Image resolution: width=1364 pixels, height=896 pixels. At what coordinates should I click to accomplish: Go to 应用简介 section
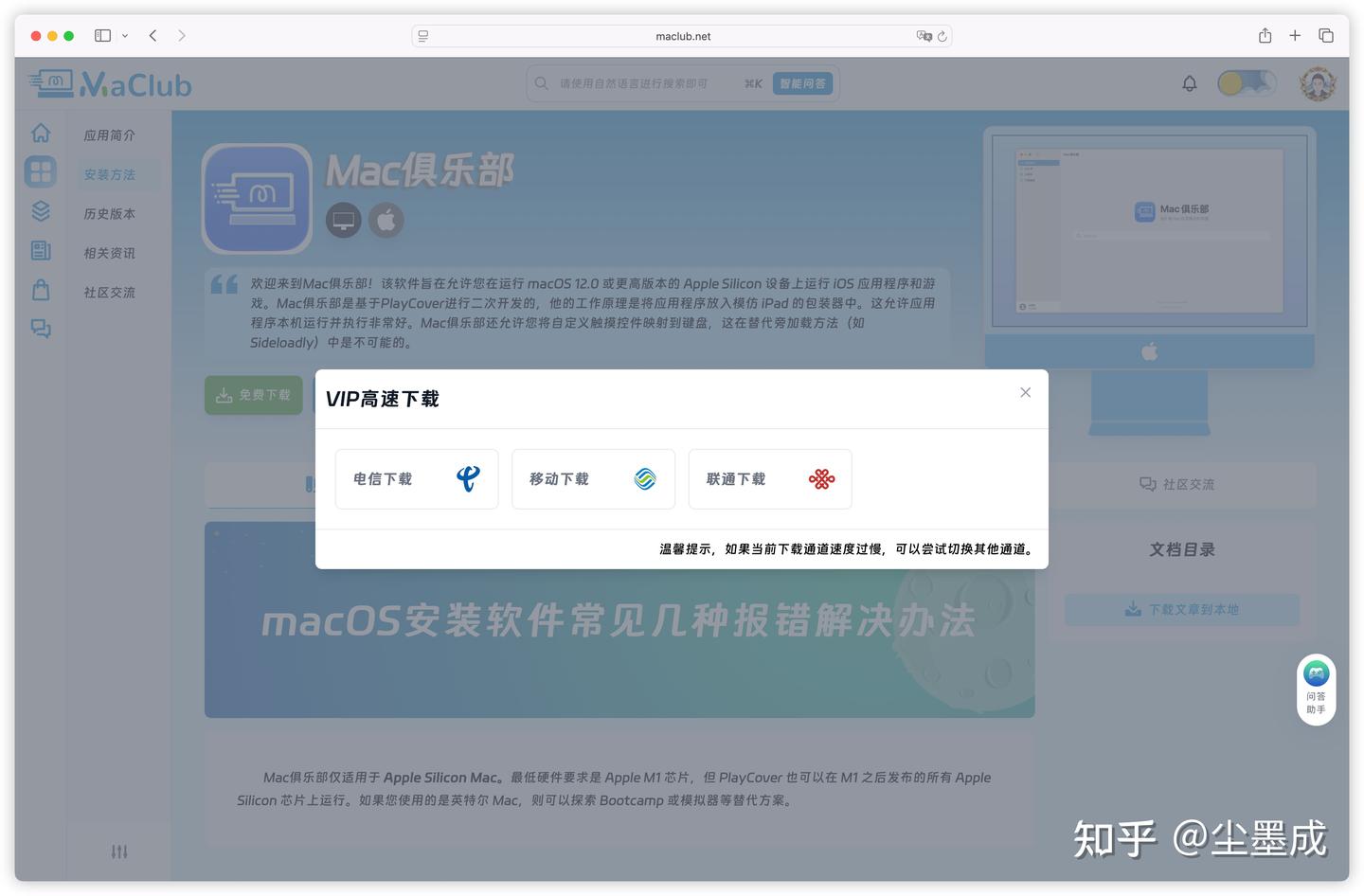coord(110,135)
